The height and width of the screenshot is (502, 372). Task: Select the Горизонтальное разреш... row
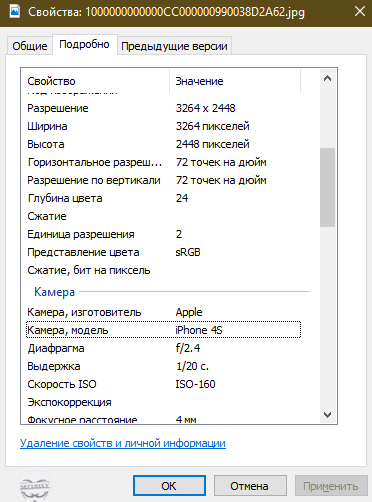(163, 162)
